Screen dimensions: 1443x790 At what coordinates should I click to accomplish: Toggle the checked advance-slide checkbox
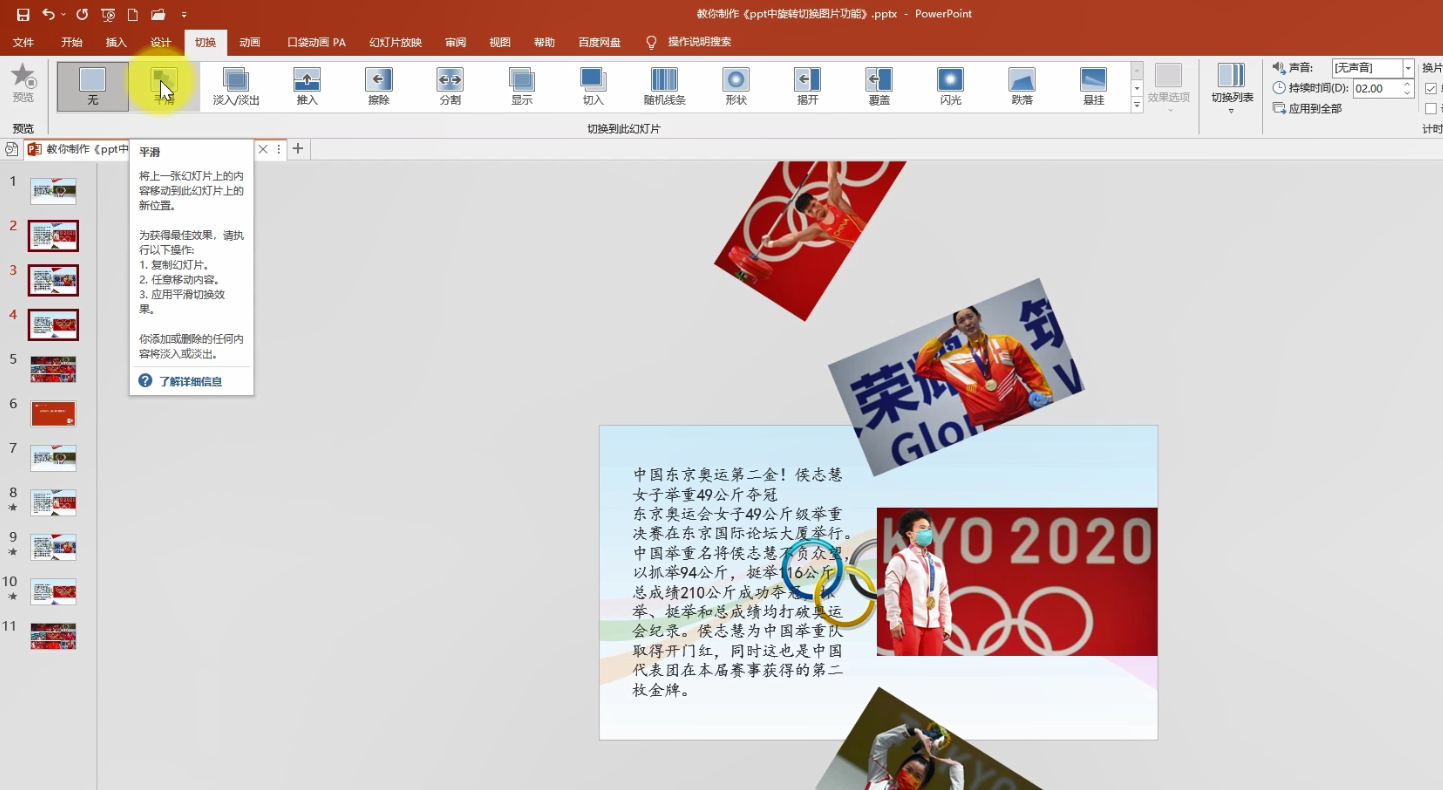pos(1431,89)
